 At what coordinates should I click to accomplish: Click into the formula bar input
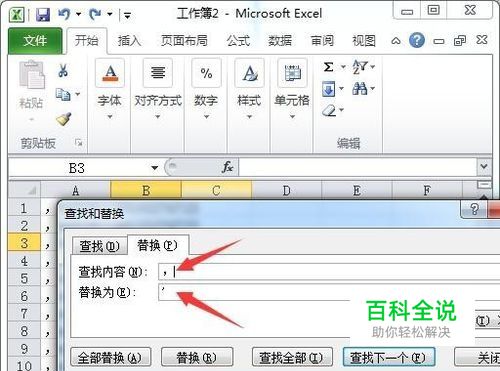pyautogui.click(x=357, y=167)
